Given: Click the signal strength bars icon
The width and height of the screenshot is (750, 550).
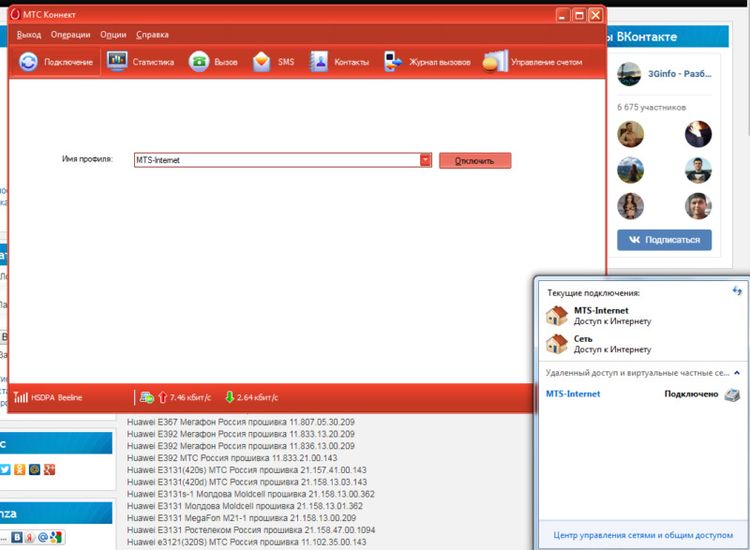Looking at the screenshot, I should coord(21,397).
